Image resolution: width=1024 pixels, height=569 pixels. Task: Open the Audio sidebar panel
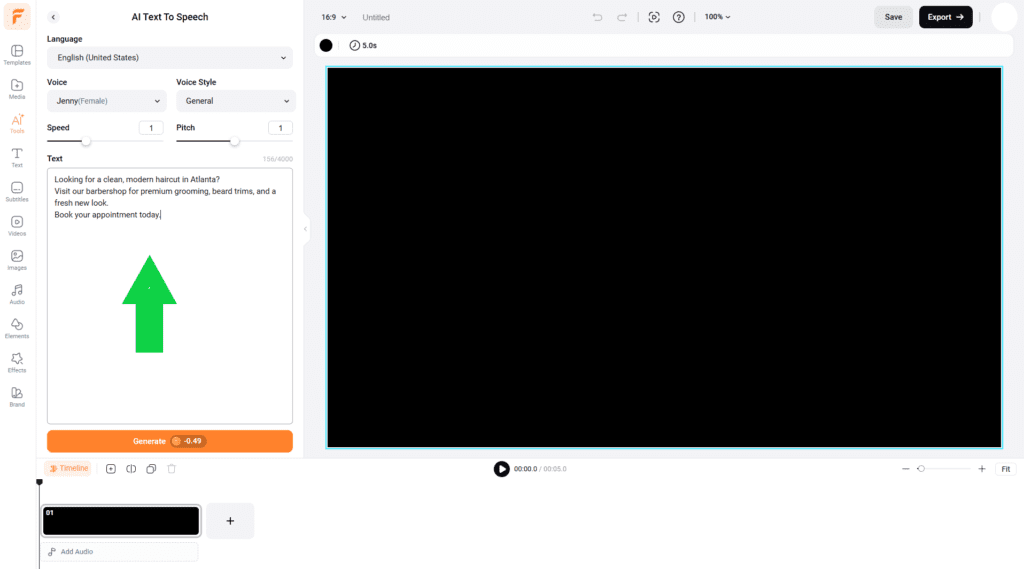coord(17,295)
